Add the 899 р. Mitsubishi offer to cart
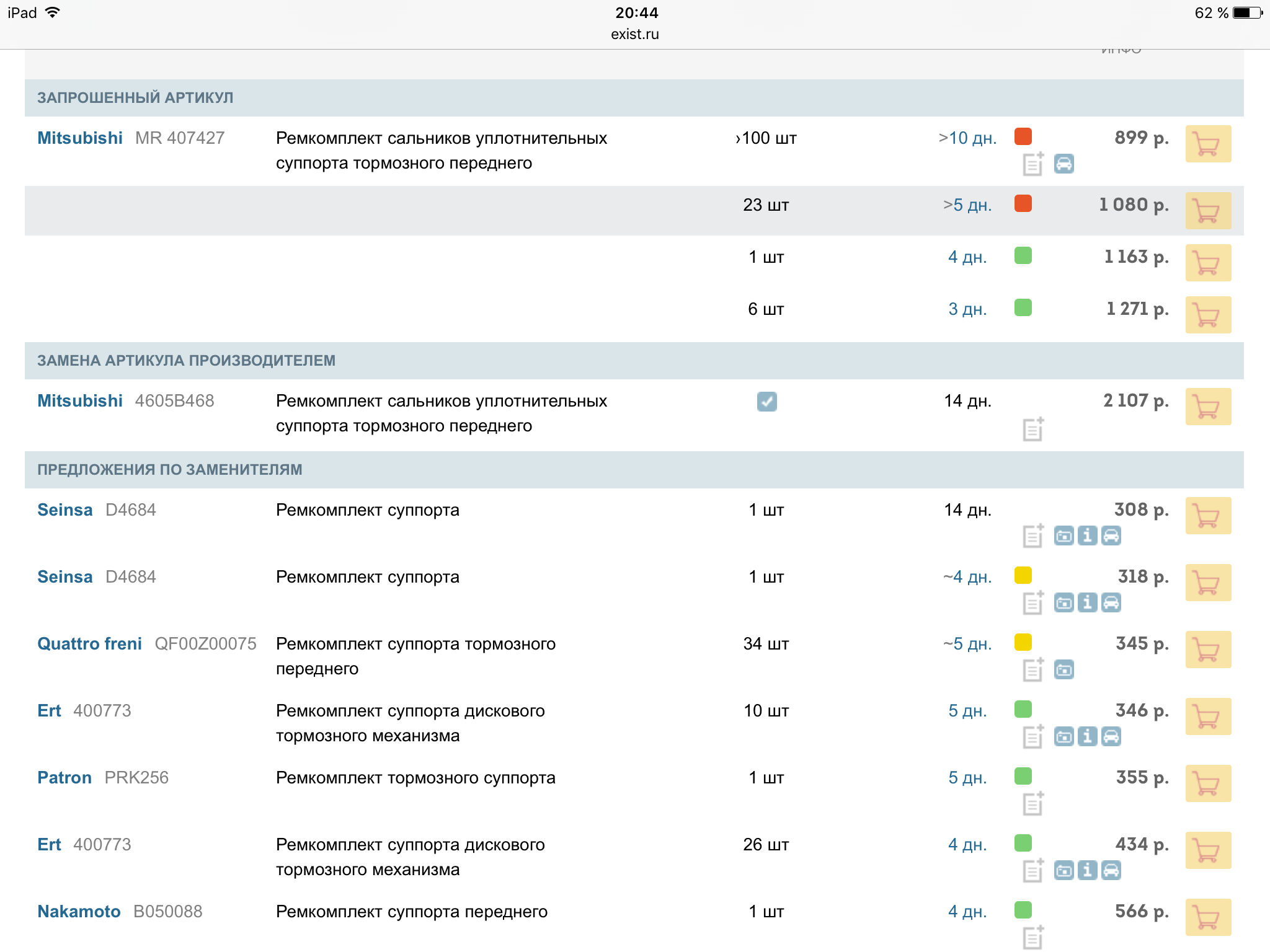The image size is (1270, 952). coord(1207,144)
